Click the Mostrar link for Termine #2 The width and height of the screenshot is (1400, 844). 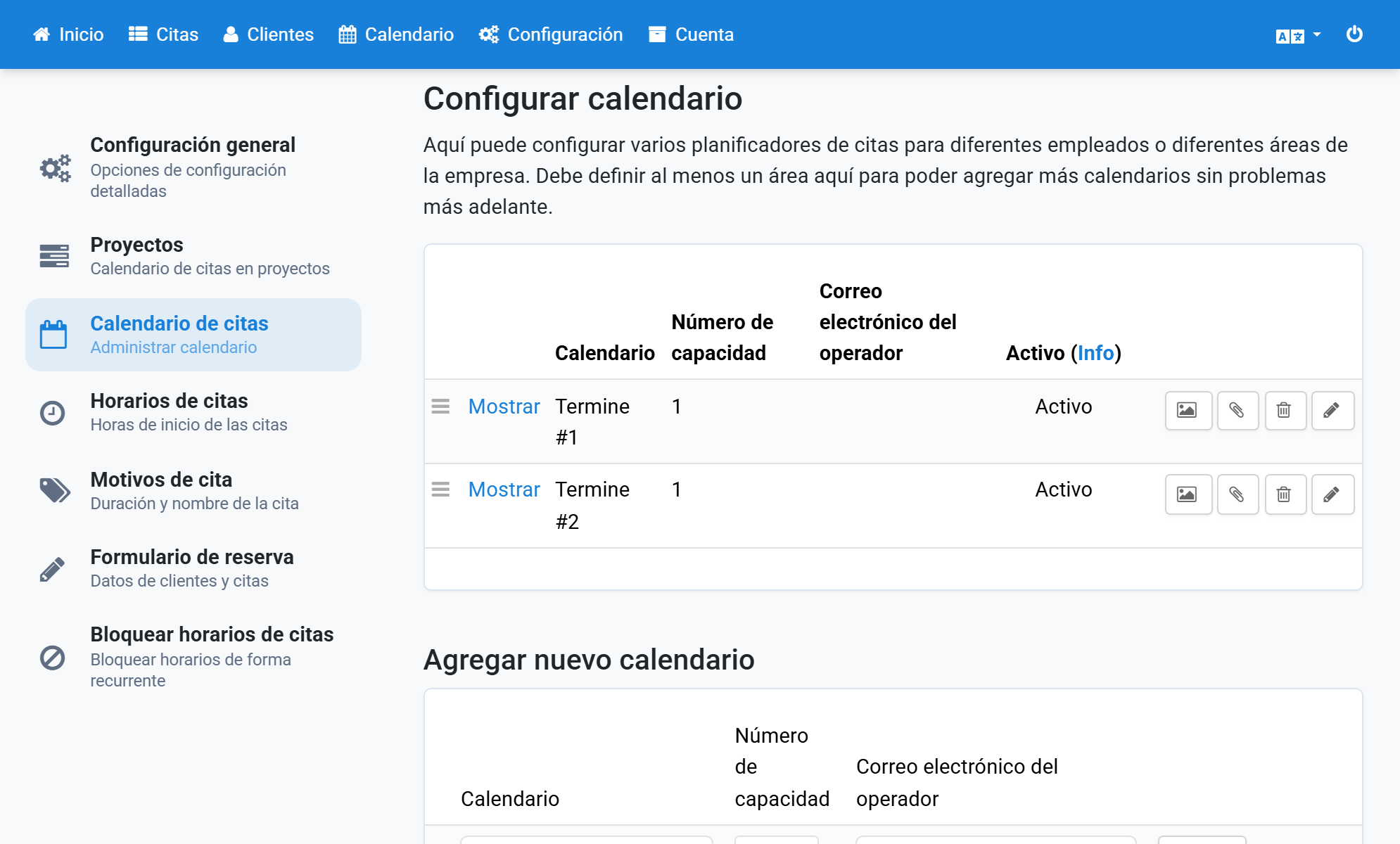[504, 490]
